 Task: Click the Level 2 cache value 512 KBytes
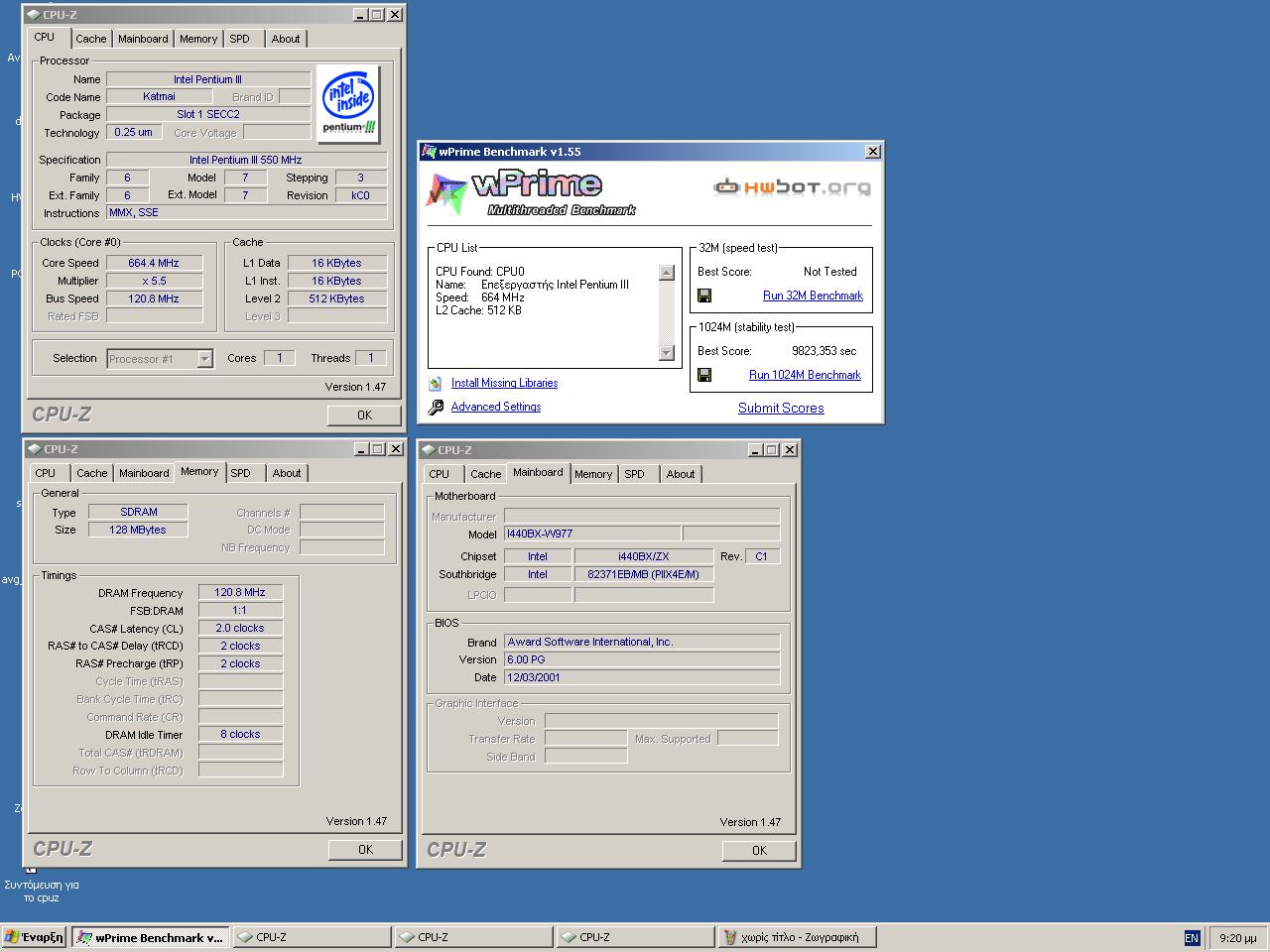[x=336, y=298]
